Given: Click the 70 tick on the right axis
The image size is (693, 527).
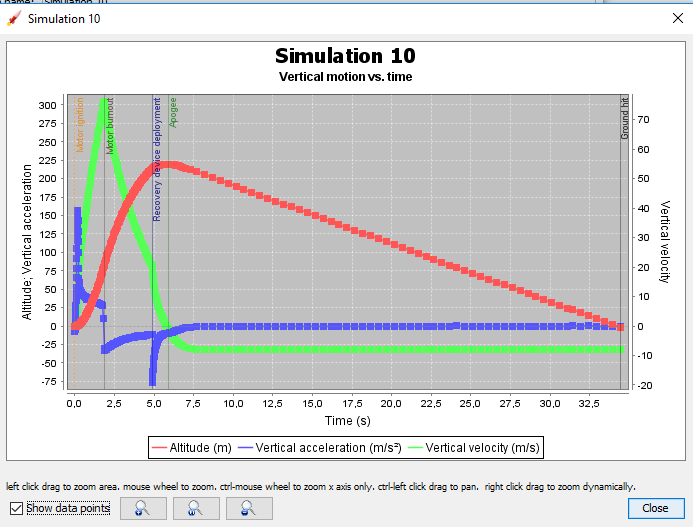Looking at the screenshot, I should pos(644,120).
